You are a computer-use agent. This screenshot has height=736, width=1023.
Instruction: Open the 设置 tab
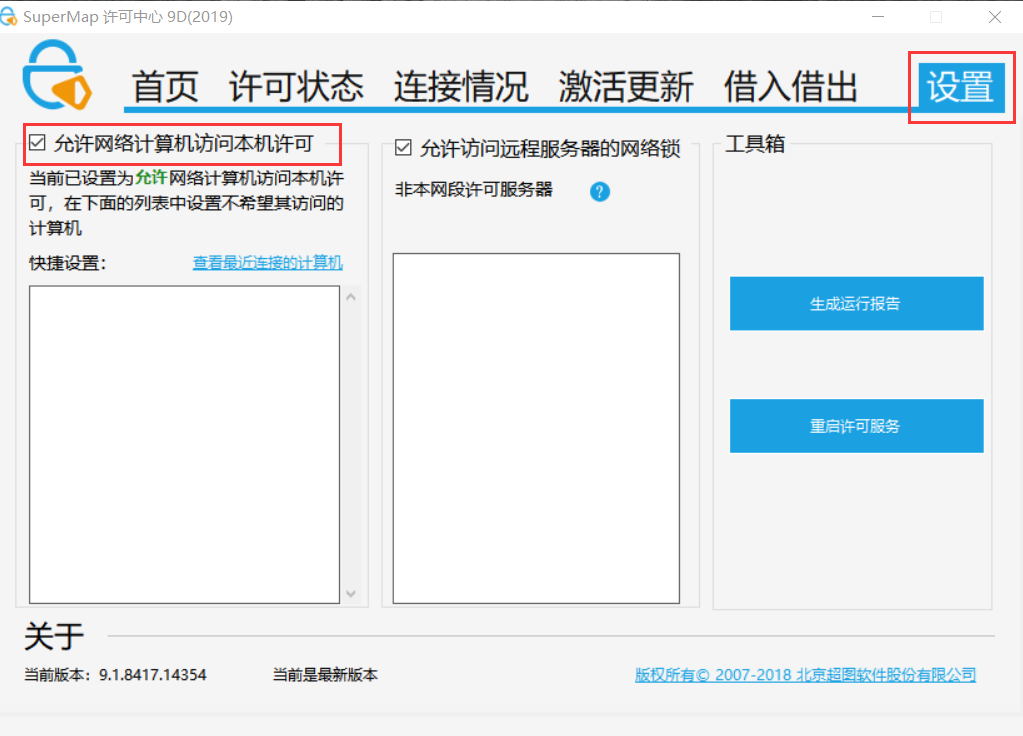(x=961, y=87)
